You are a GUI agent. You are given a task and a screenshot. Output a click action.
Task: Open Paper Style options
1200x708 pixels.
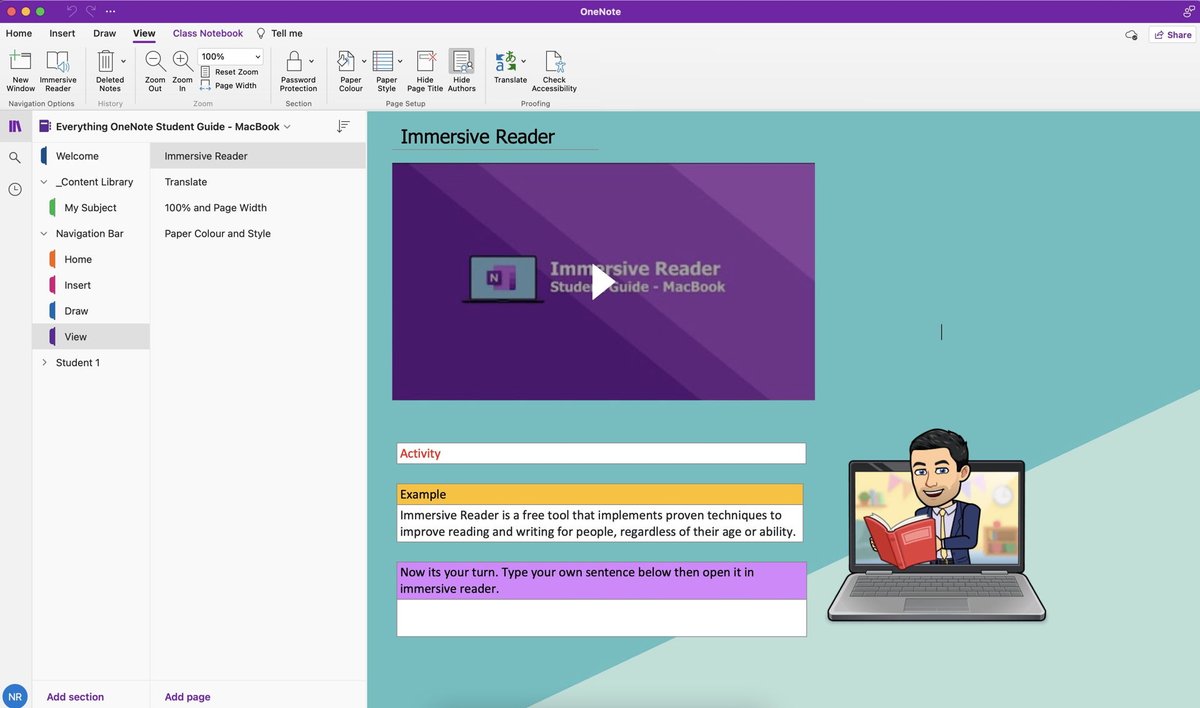(x=386, y=71)
